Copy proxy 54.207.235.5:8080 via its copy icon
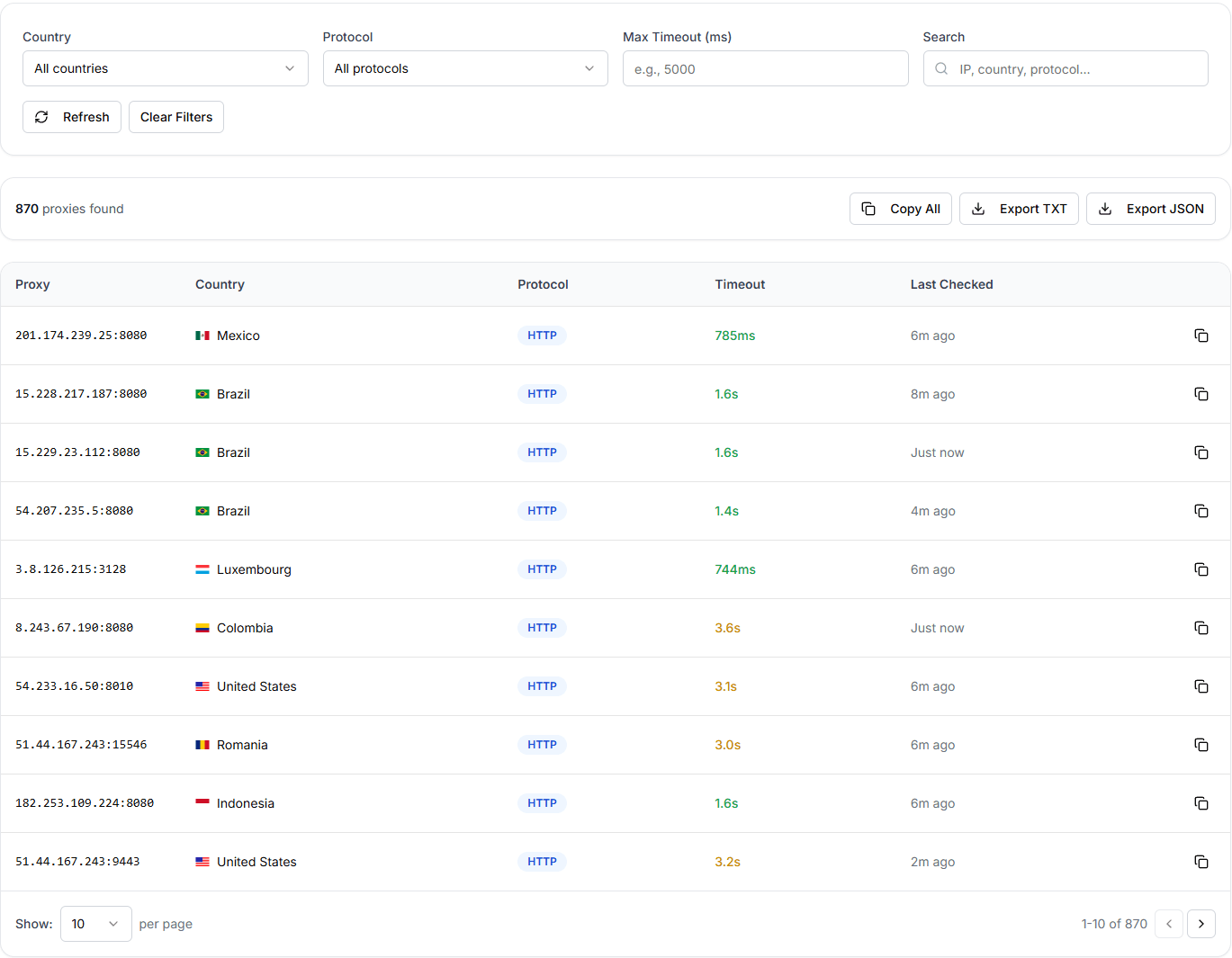The width and height of the screenshot is (1232, 958). pyautogui.click(x=1201, y=511)
